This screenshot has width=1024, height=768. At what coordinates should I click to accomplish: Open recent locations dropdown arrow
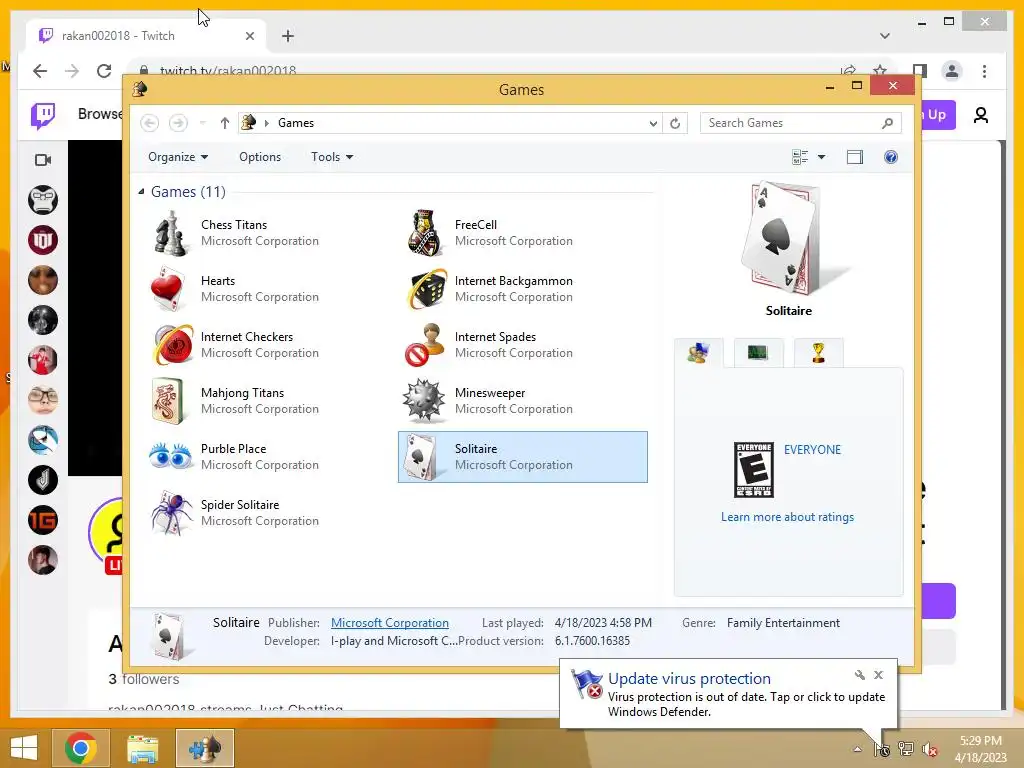click(x=202, y=123)
